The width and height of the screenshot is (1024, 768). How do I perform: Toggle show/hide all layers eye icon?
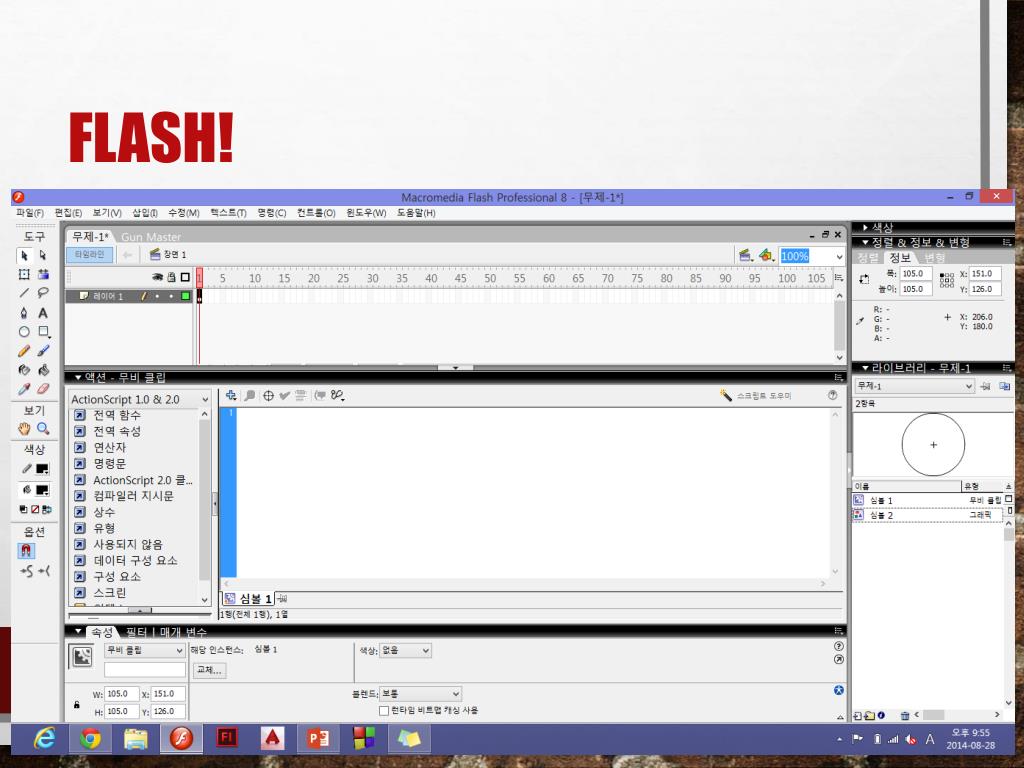[x=157, y=278]
